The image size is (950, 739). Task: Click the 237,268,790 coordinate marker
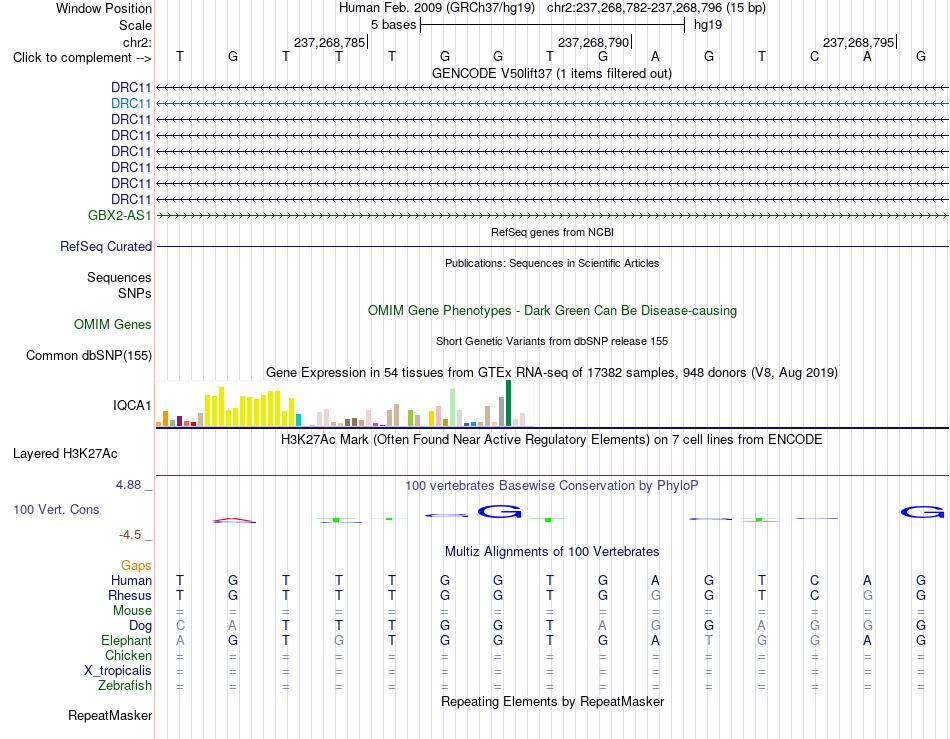(594, 42)
